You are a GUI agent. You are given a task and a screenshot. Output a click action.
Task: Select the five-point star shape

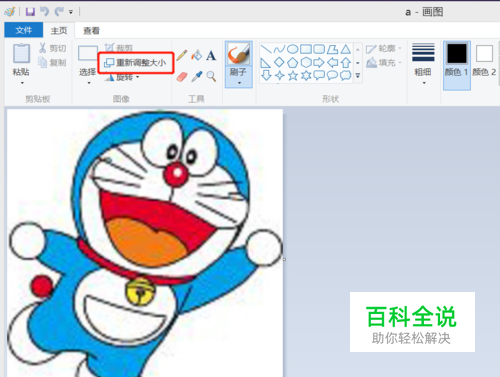pyautogui.click(x=293, y=76)
